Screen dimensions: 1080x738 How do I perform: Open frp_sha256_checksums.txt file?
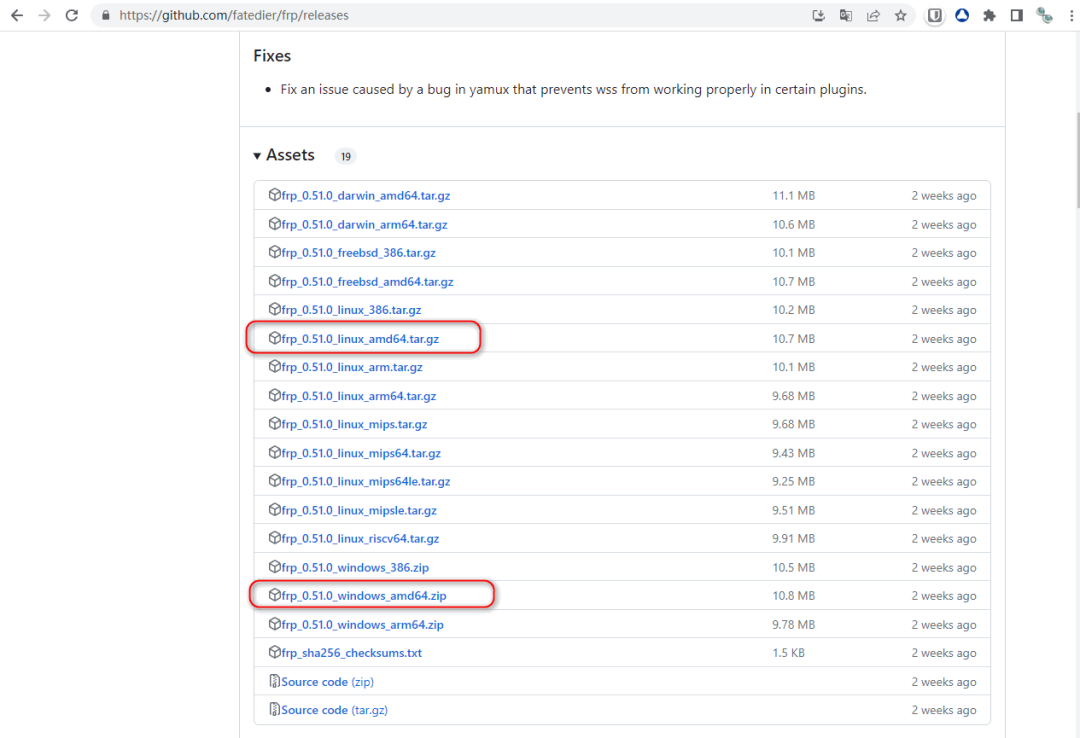click(351, 653)
